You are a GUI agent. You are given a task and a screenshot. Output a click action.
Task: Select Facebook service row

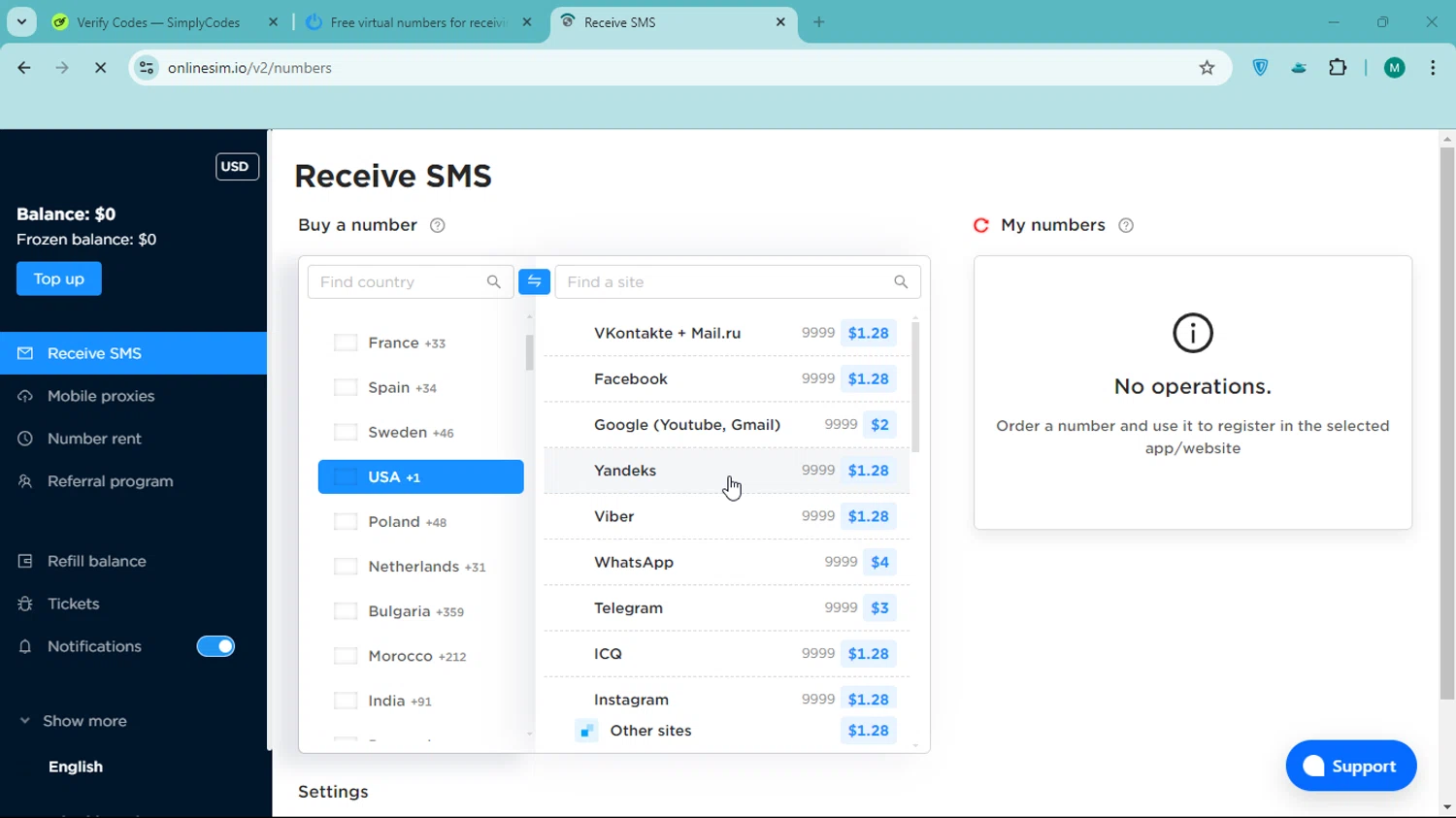[726, 378]
